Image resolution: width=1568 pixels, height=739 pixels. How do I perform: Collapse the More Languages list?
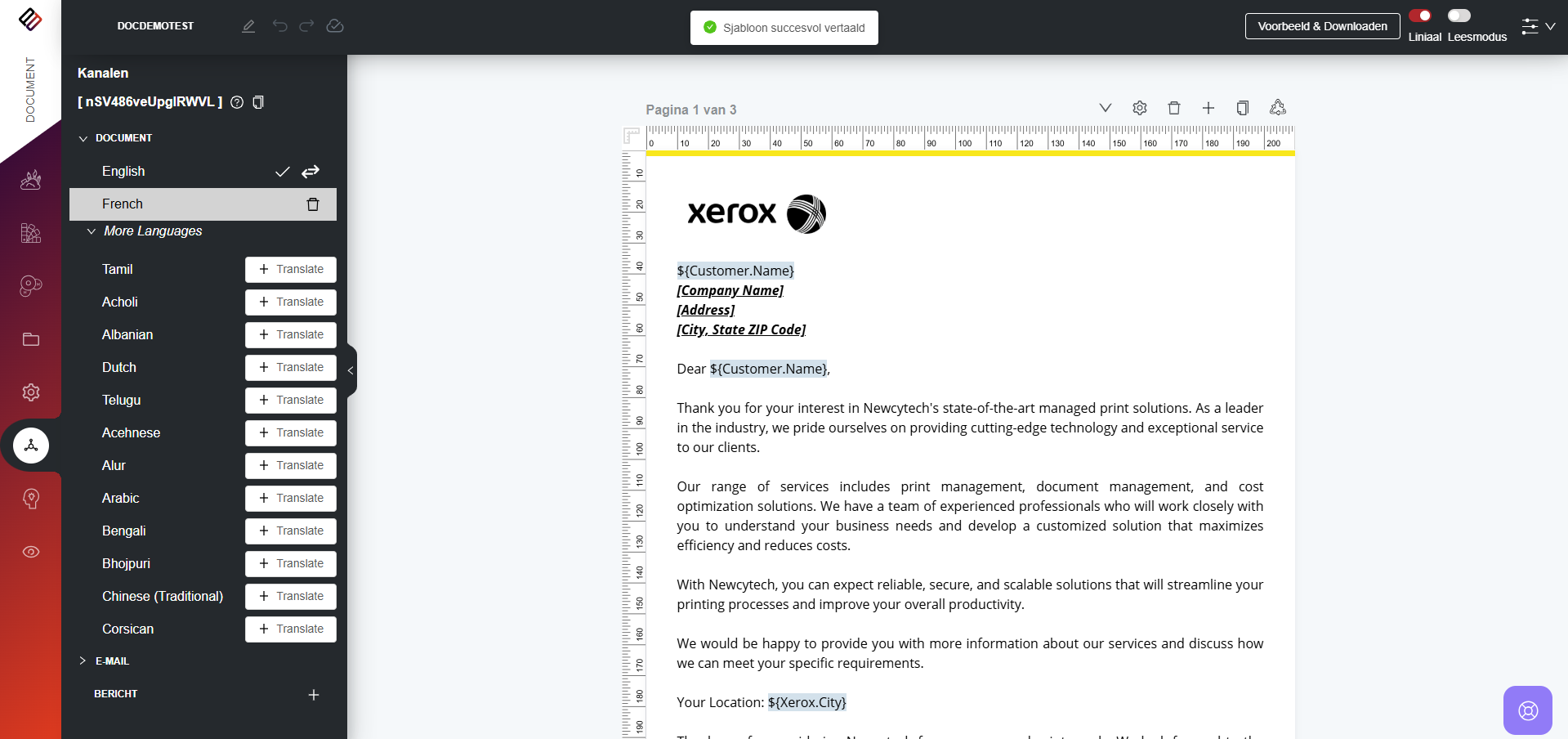(92, 231)
